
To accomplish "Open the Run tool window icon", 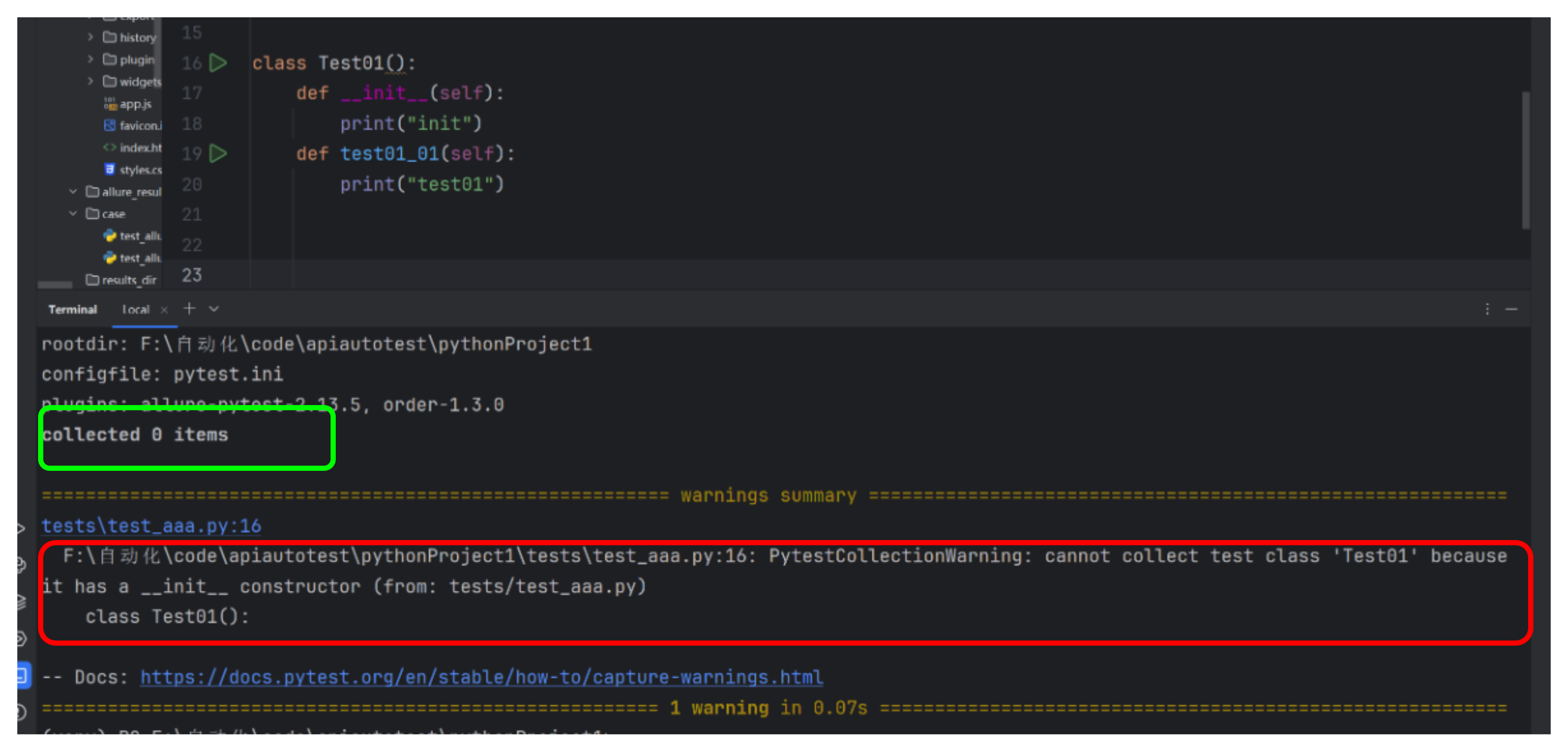I will pyautogui.click(x=21, y=528).
